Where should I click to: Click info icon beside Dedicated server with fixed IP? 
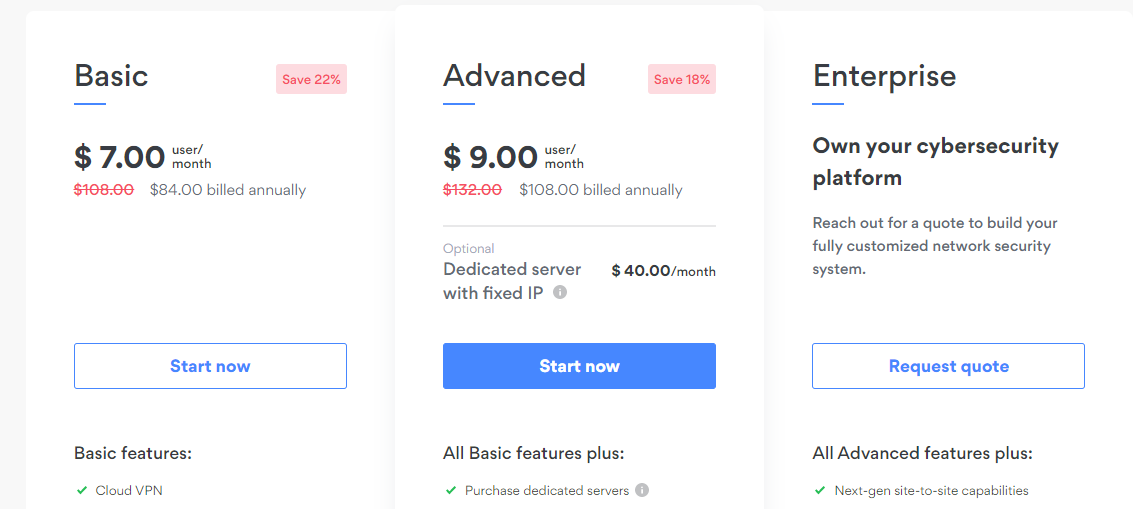(560, 293)
